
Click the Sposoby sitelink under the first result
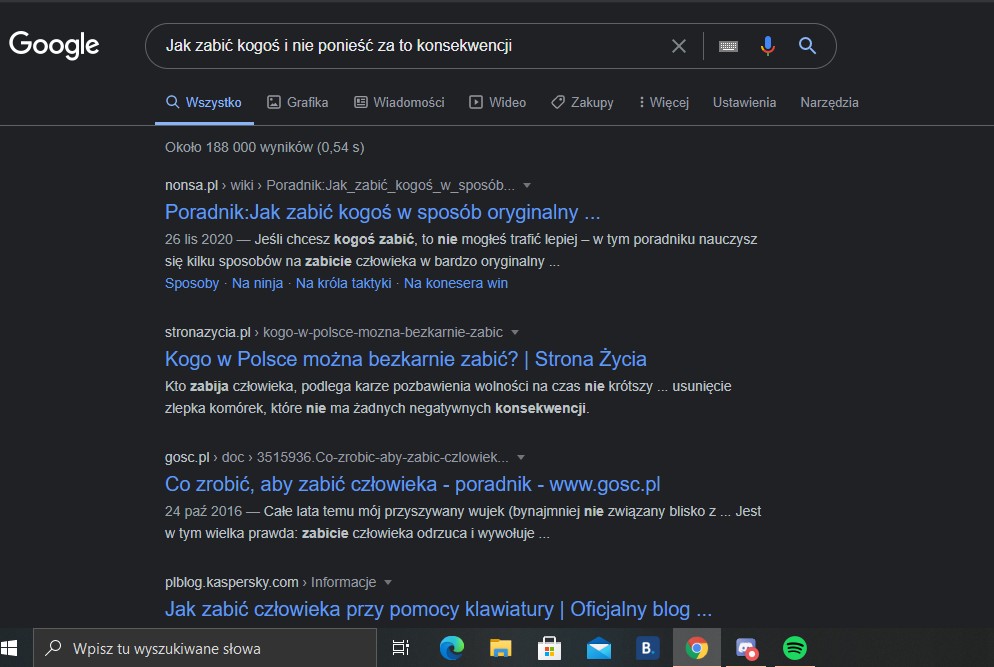(x=192, y=283)
